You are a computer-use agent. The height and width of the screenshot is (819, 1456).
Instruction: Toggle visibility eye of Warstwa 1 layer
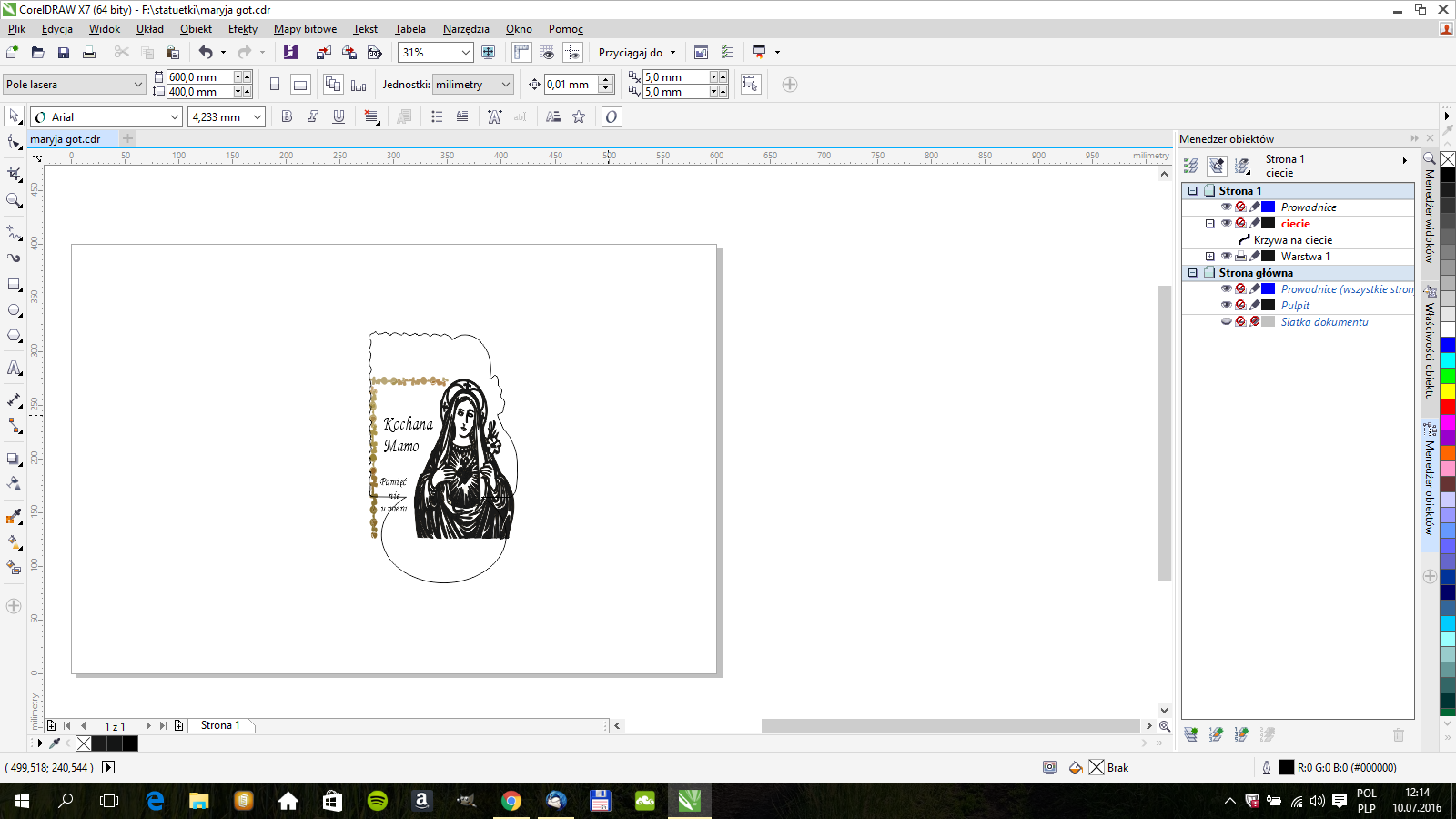pyautogui.click(x=1226, y=256)
